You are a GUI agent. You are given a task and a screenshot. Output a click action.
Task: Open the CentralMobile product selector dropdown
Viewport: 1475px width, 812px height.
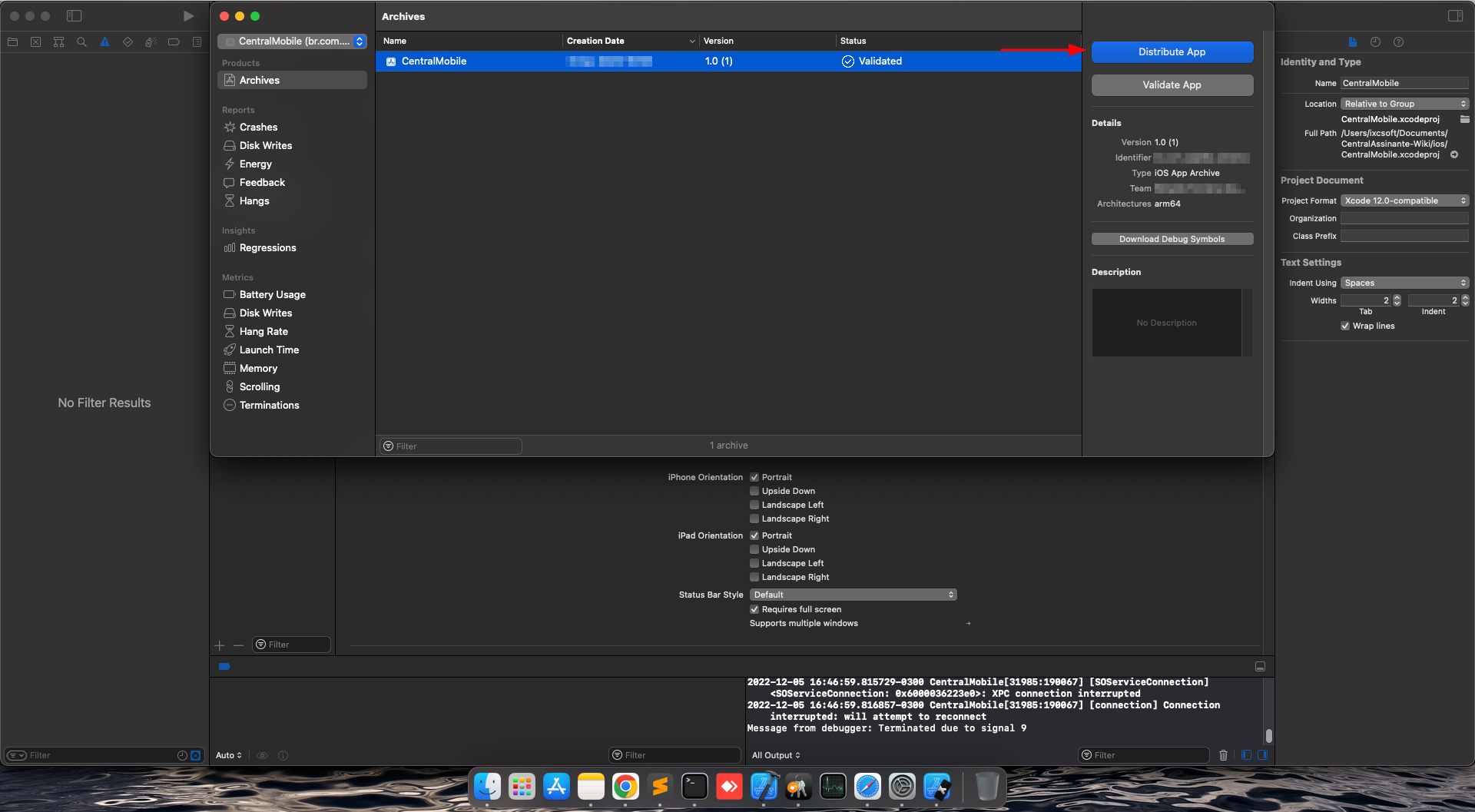coord(292,41)
